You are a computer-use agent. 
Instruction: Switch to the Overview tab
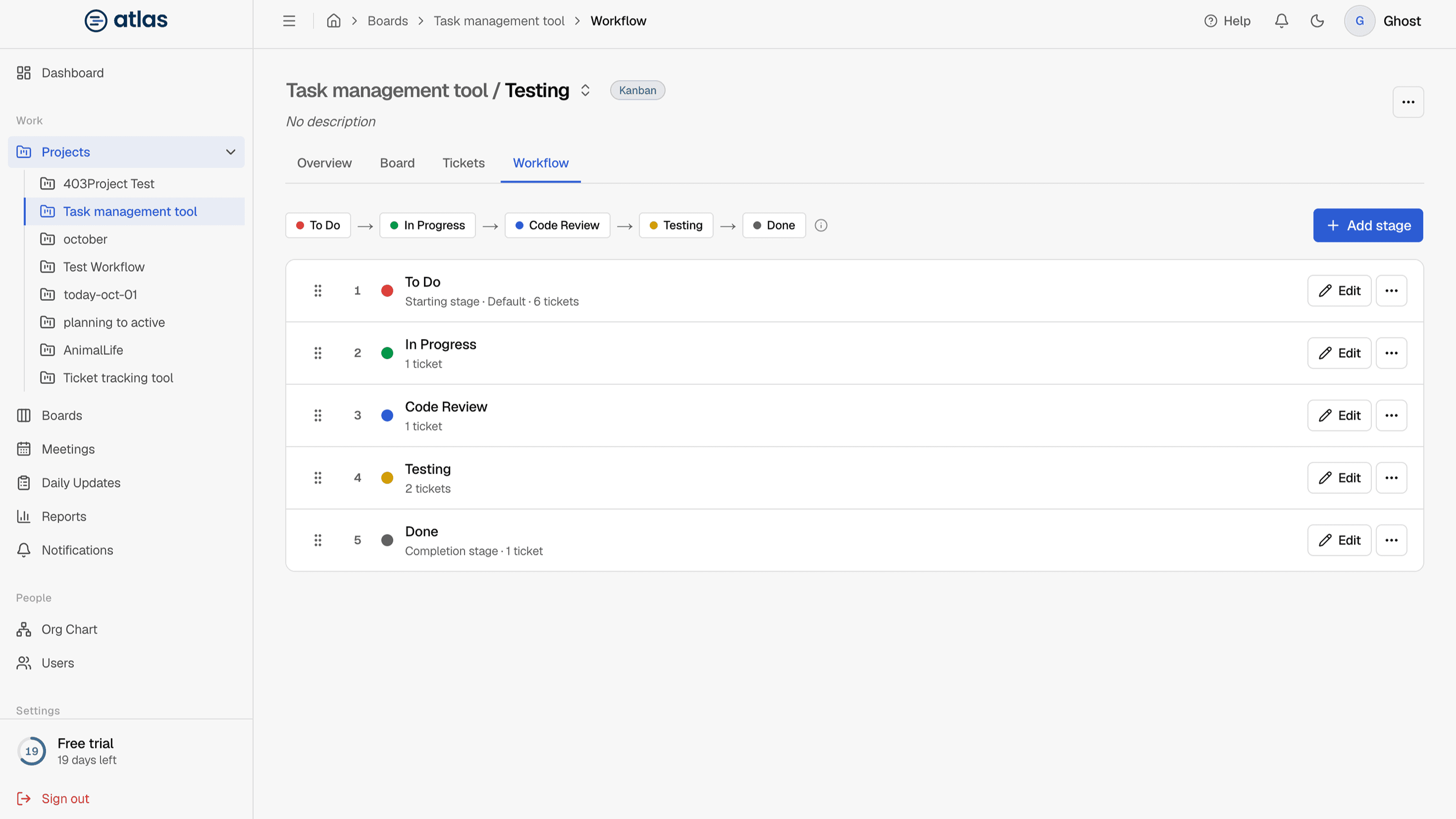pos(324,163)
